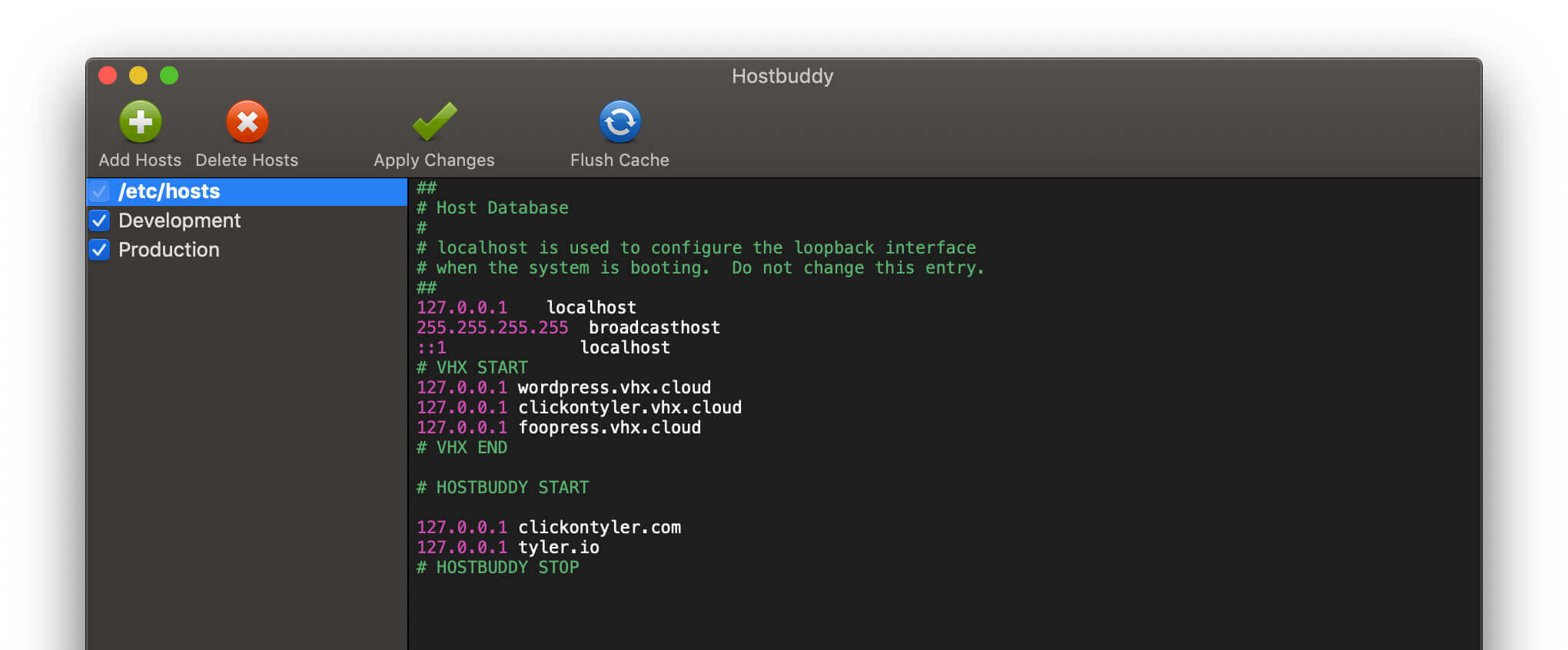
Task: Click the red Delete Hosts icon
Action: pos(247,121)
